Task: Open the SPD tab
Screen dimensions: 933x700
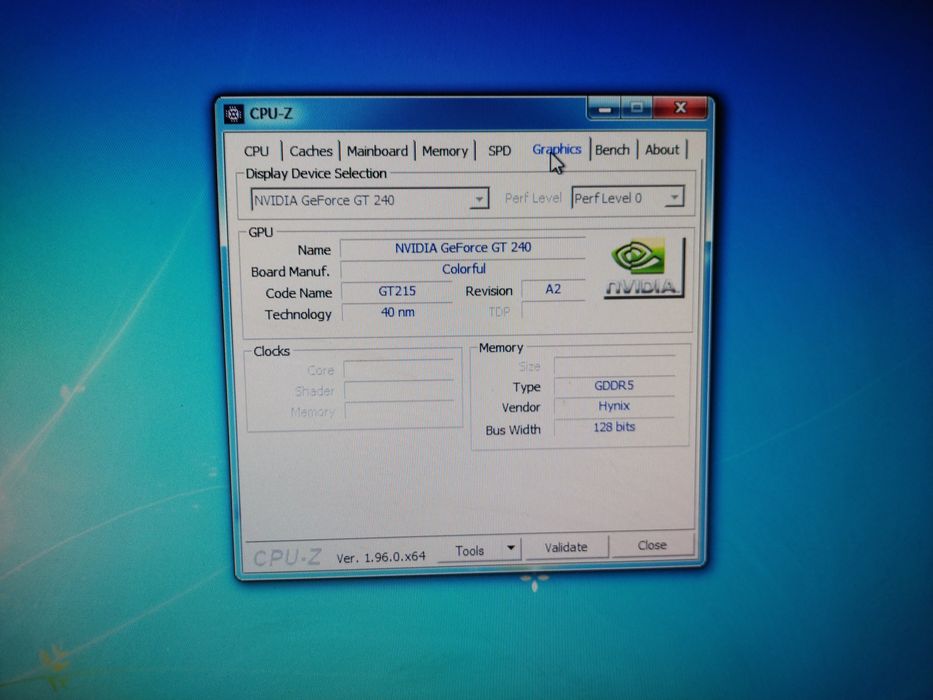Action: [x=499, y=151]
